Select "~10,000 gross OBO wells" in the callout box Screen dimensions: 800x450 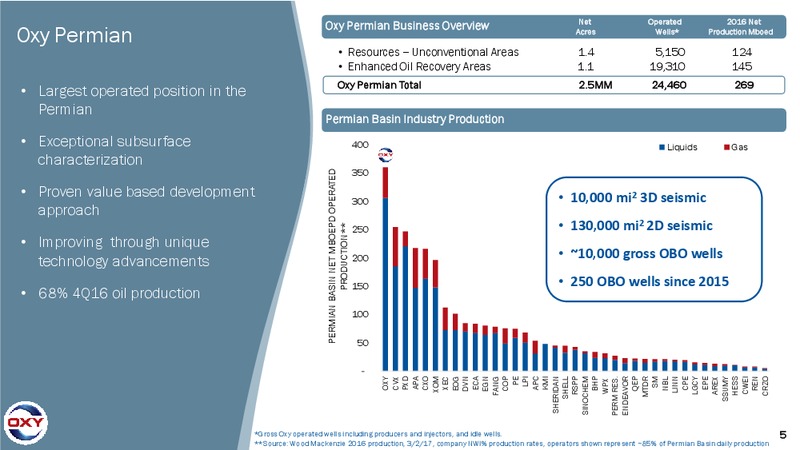[646, 254]
